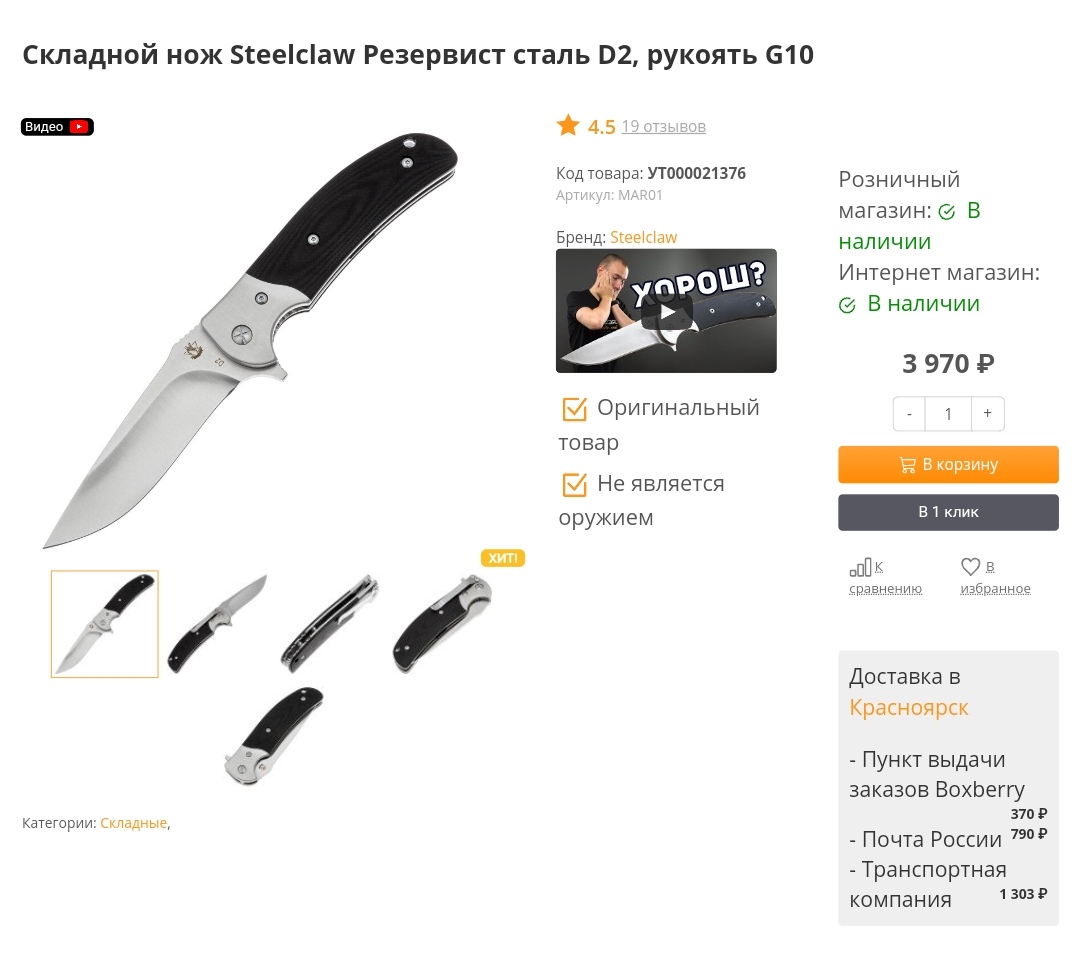Play the ХОРОШ? video review

click(666, 311)
